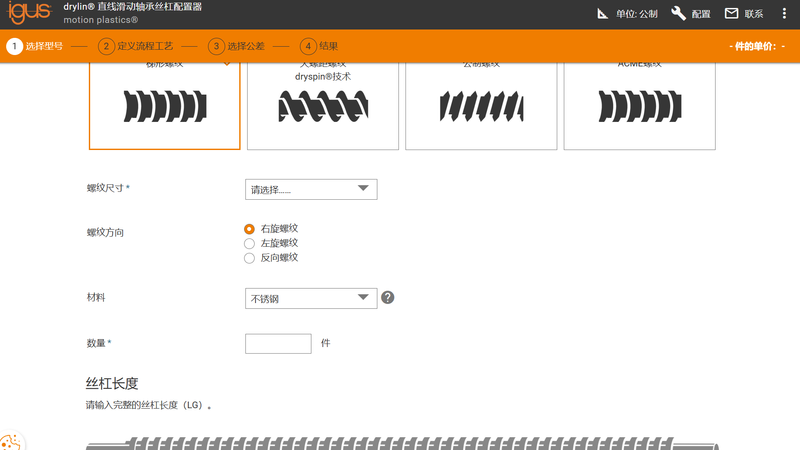Screen dimensions: 800x450
Task: Open the contact envelope icon
Action: (x=731, y=13)
